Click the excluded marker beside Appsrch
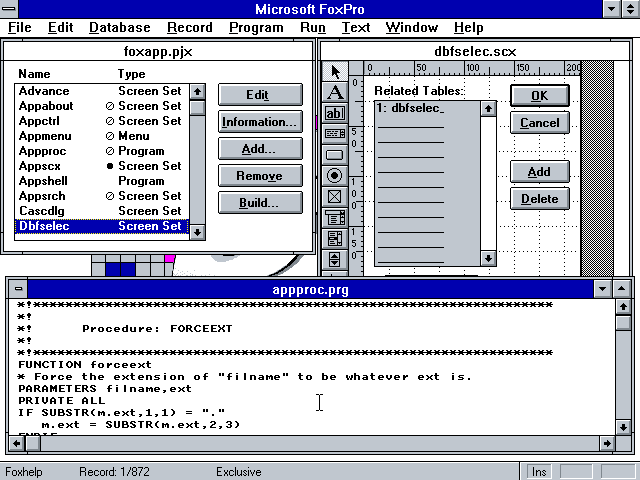Image resolution: width=640 pixels, height=480 pixels. coord(109,196)
